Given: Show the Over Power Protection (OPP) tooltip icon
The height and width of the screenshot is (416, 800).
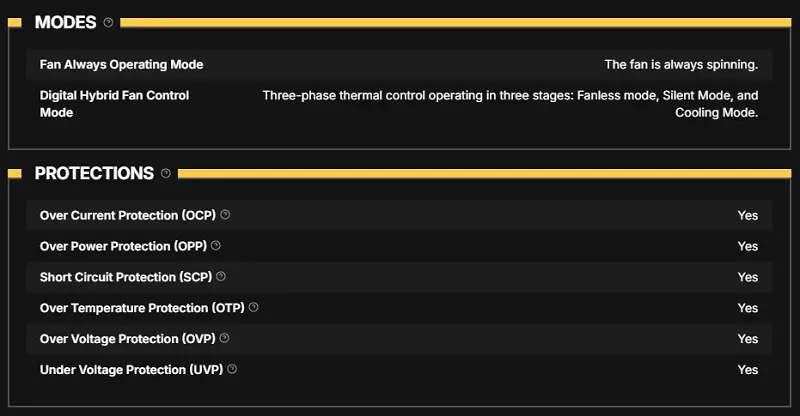Looking at the screenshot, I should point(216,246).
